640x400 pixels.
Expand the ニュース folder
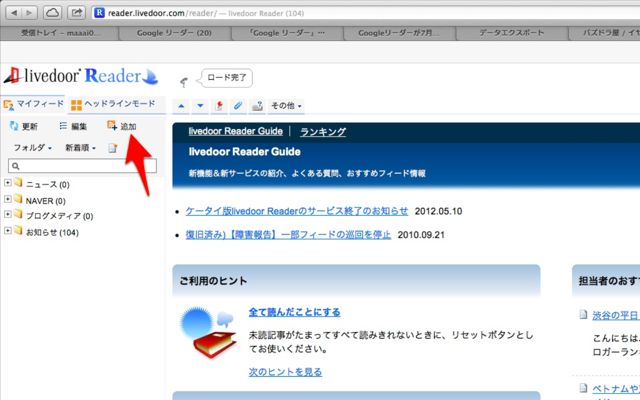pos(7,182)
